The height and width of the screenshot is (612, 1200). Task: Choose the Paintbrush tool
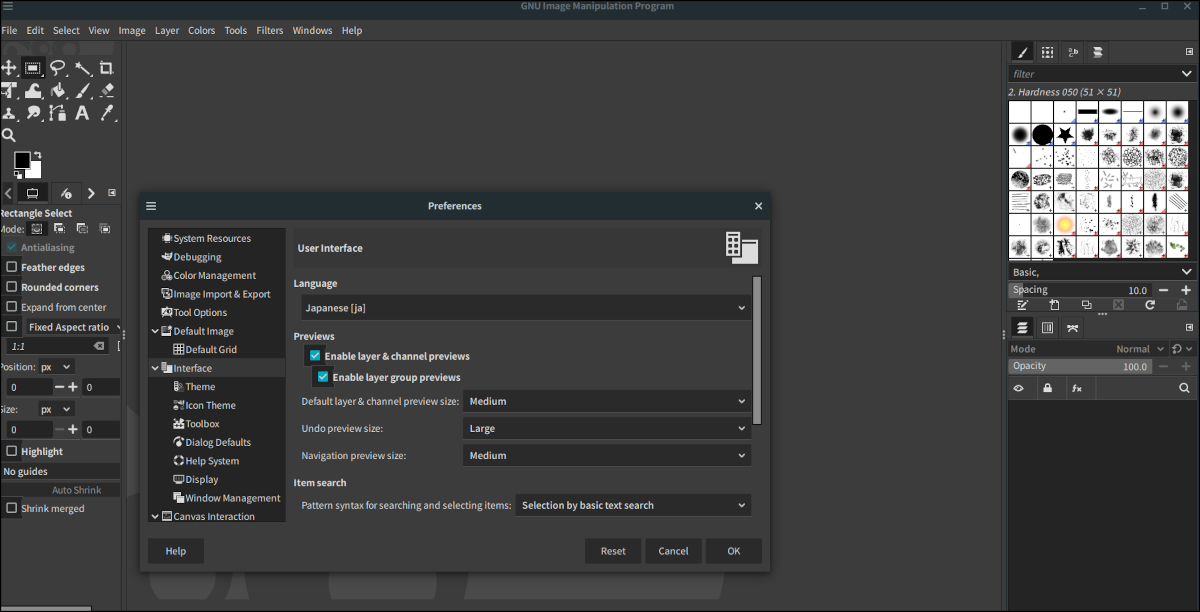point(83,91)
